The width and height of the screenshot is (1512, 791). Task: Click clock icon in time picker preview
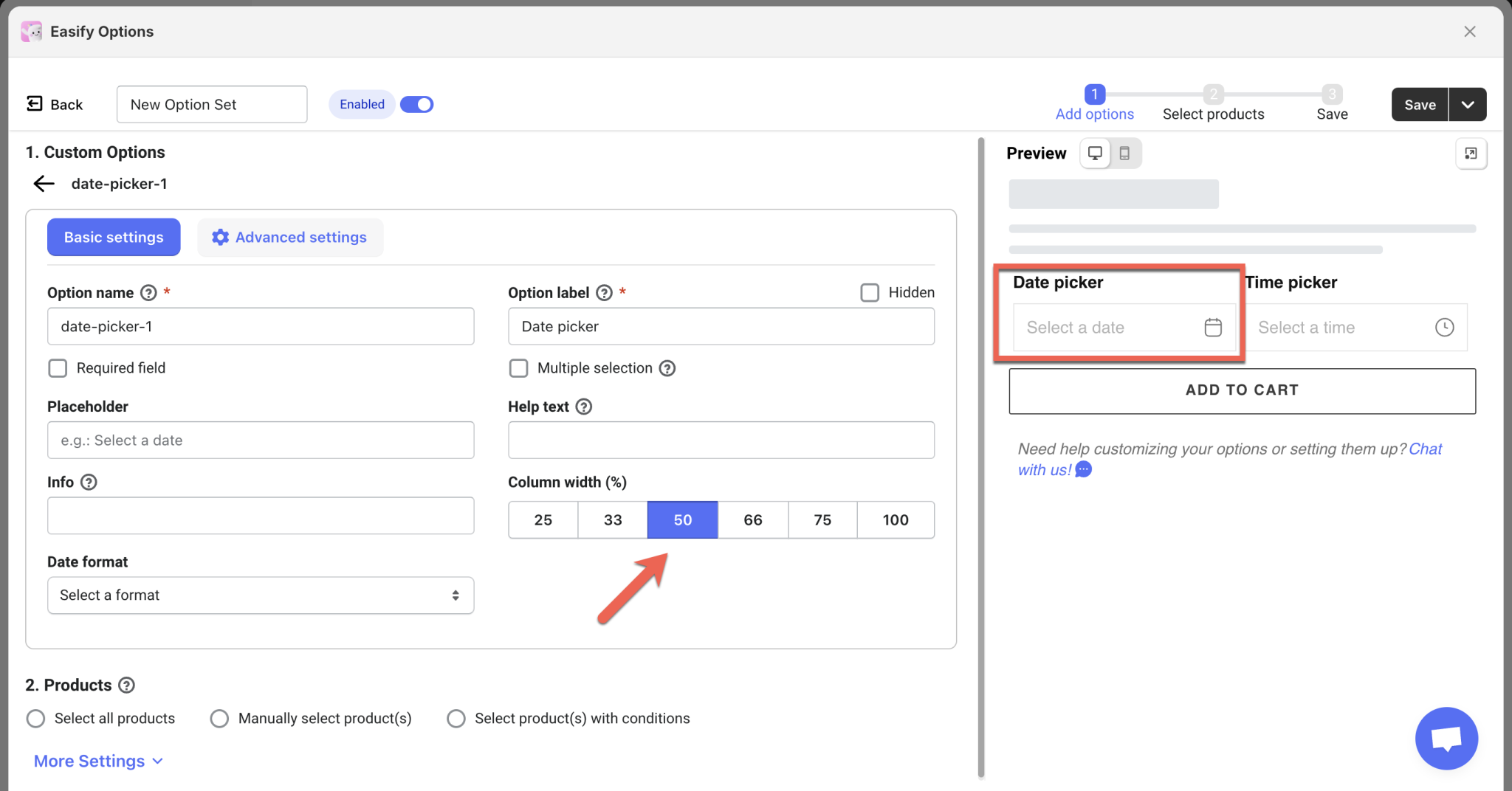[1444, 328]
